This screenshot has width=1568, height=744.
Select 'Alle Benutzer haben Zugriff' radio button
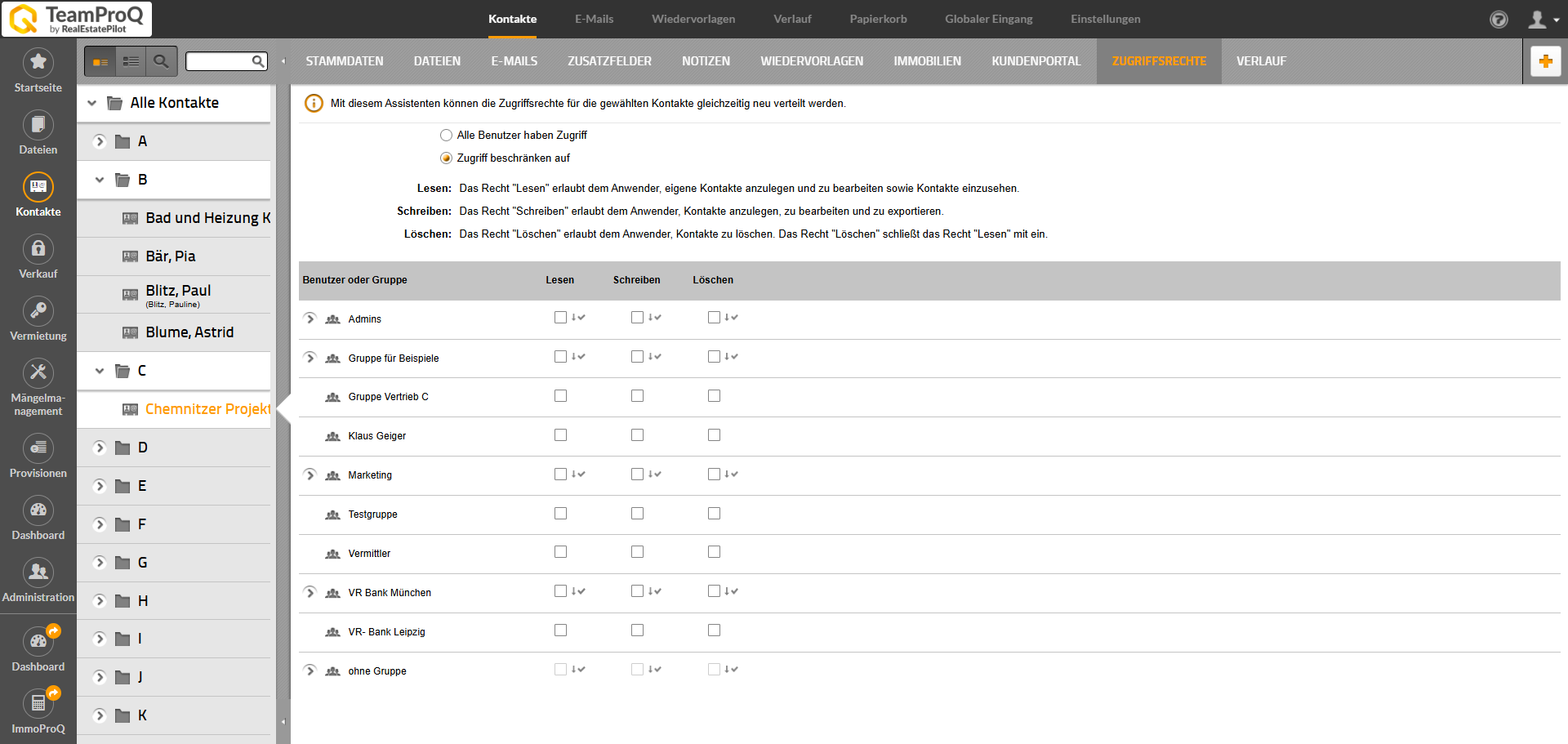446,136
